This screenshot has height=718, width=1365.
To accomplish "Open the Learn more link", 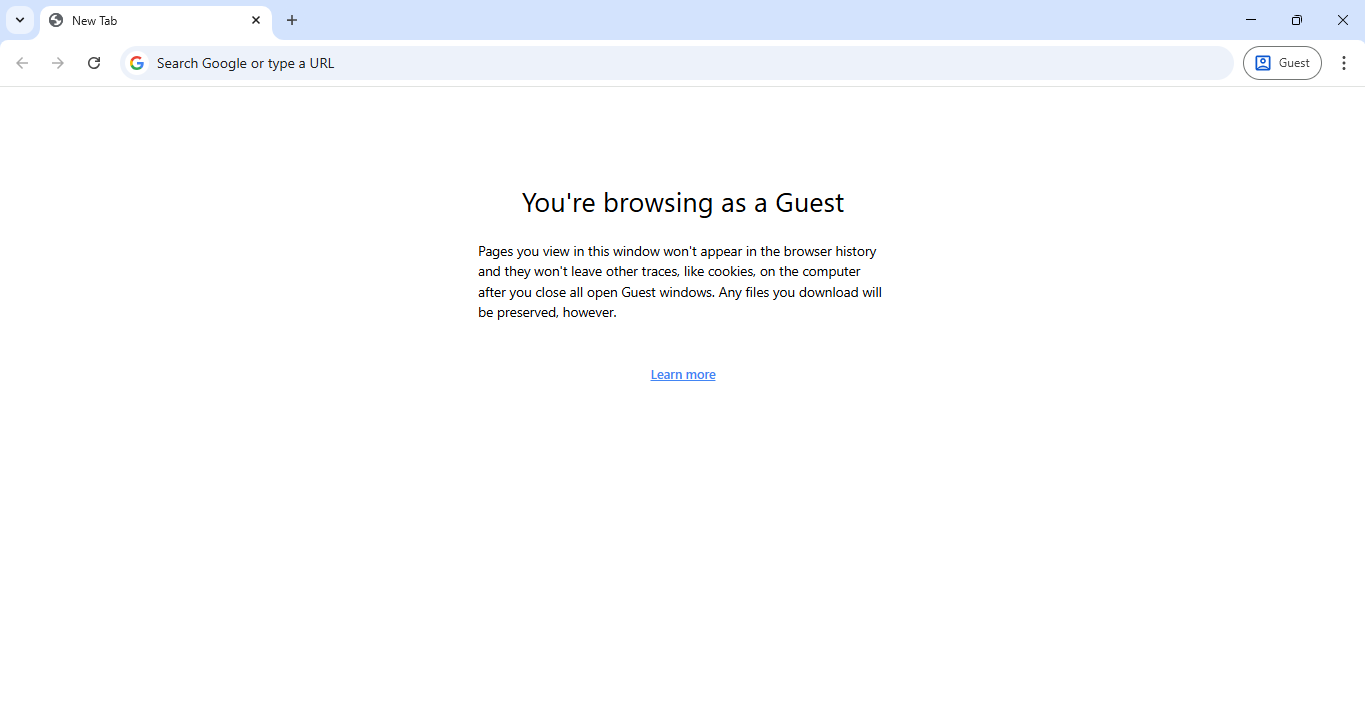I will [x=683, y=374].
